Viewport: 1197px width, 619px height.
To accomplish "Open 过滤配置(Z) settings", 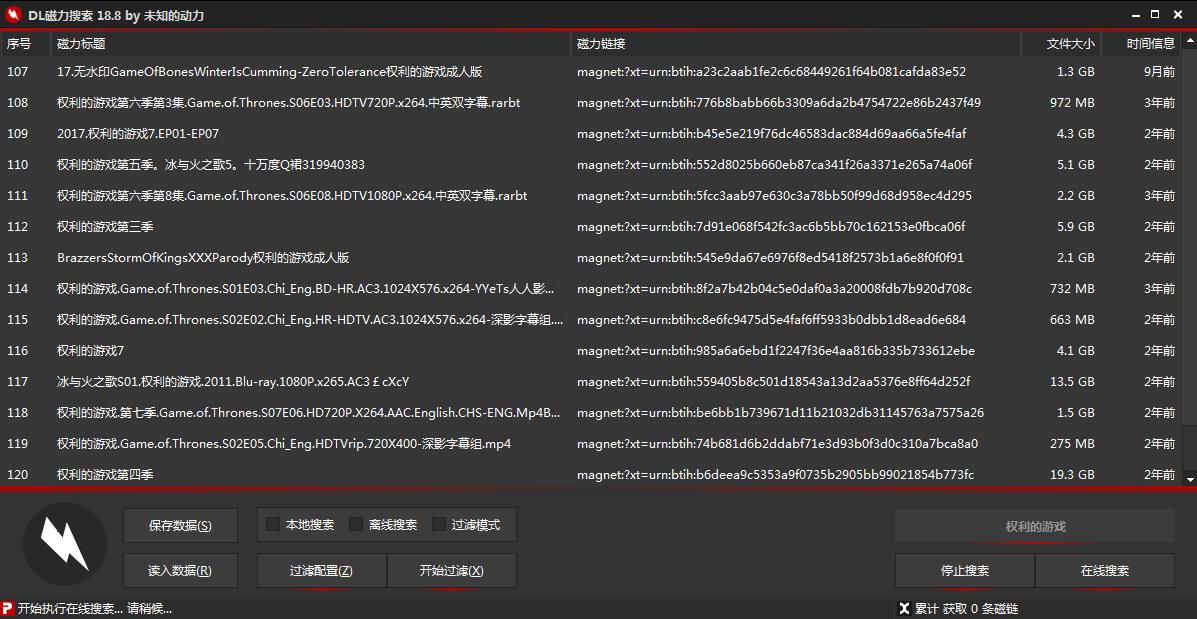I will 321,571.
